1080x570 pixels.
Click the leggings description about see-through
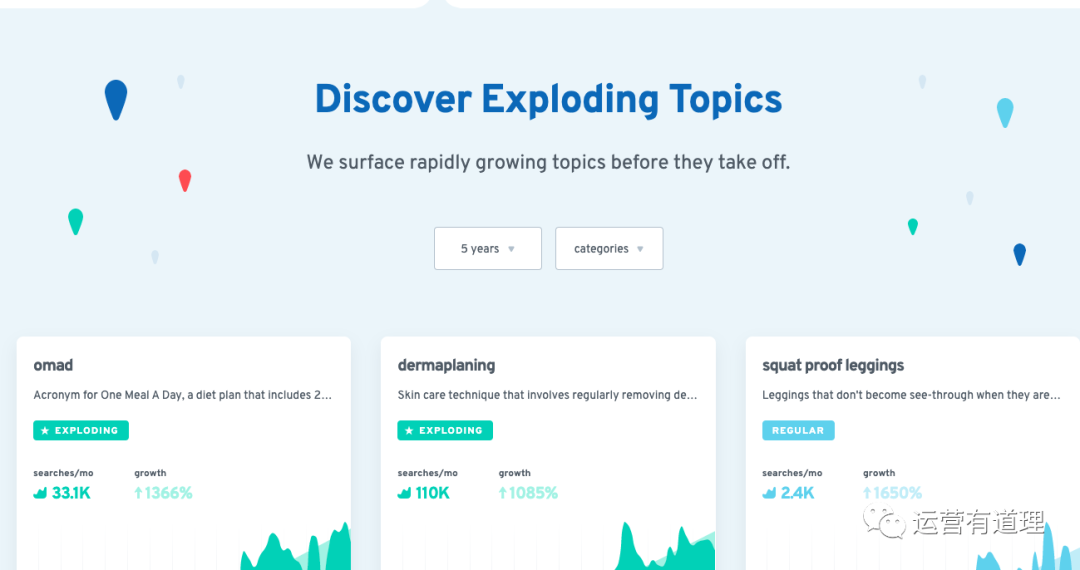pyautogui.click(x=911, y=395)
